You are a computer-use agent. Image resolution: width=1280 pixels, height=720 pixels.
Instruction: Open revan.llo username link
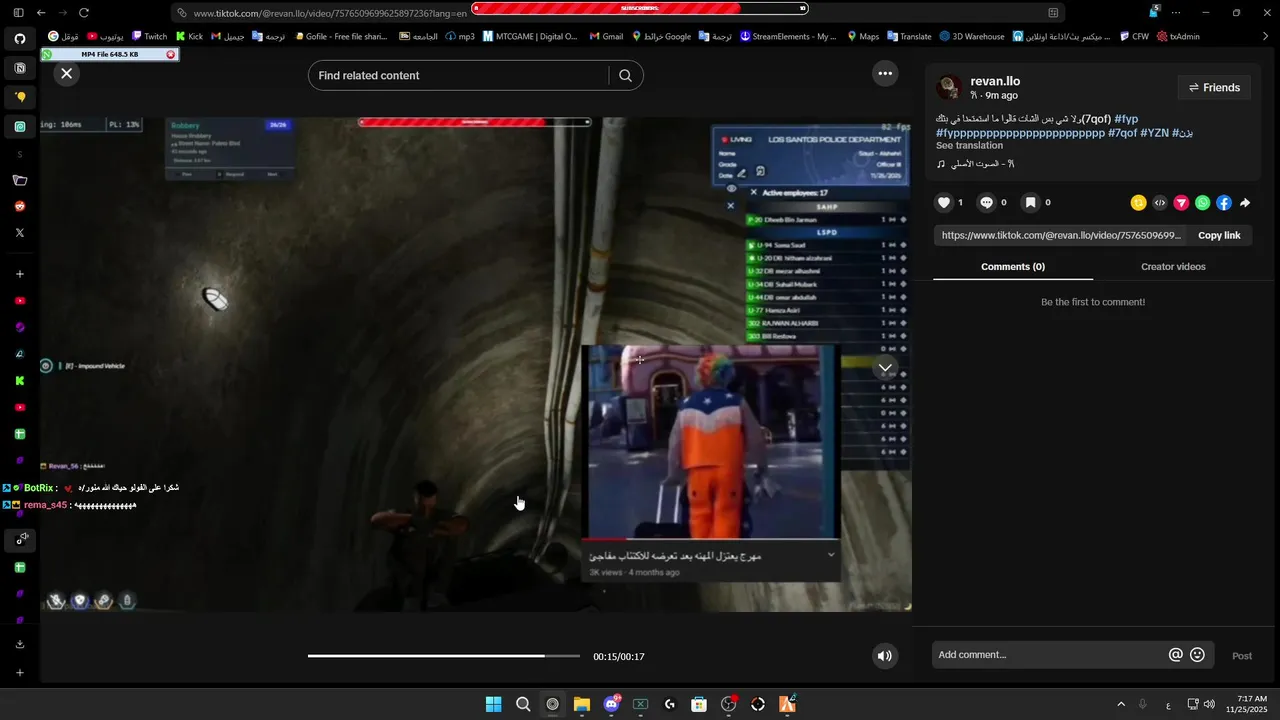click(995, 81)
